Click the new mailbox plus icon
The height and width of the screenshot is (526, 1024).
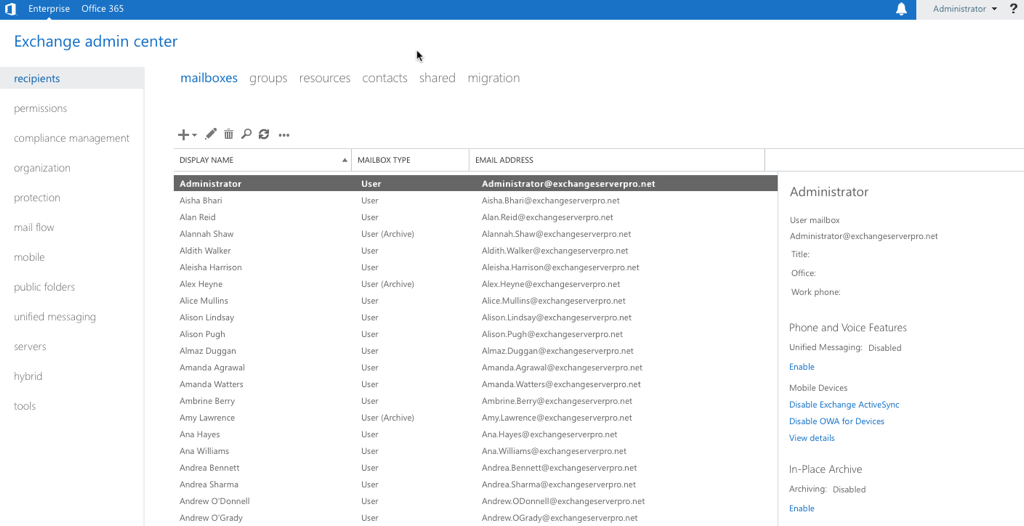click(x=184, y=135)
